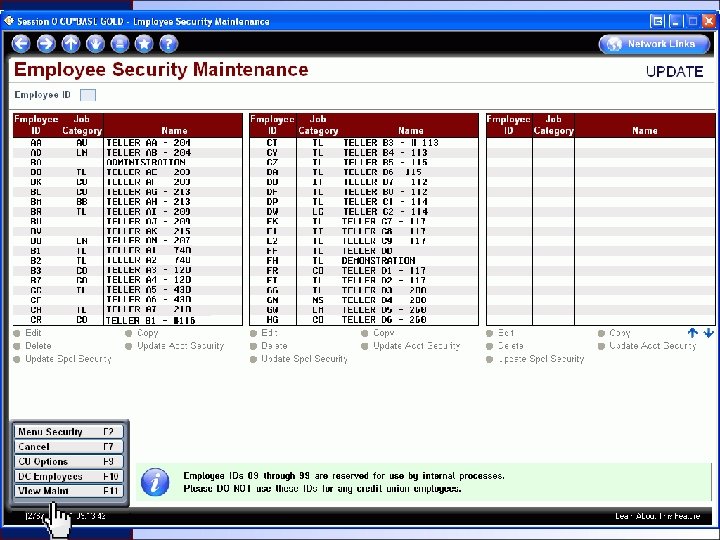The height and width of the screenshot is (540, 720).
Task: Select Delete option under third employee table
Action: 505,346
